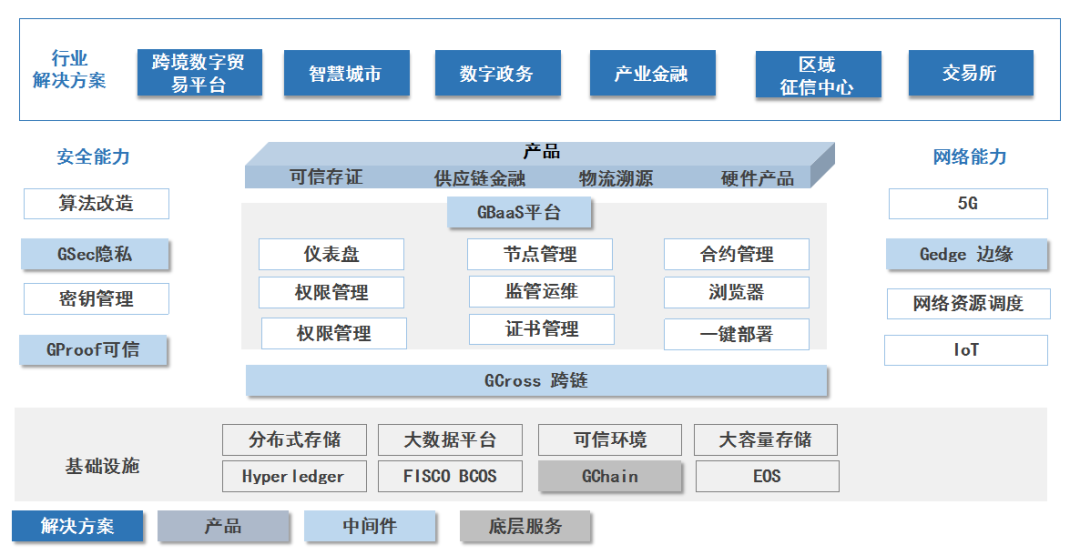Select the 智慧城市 box
Screen dimensions: 1080x555
(x=346, y=74)
